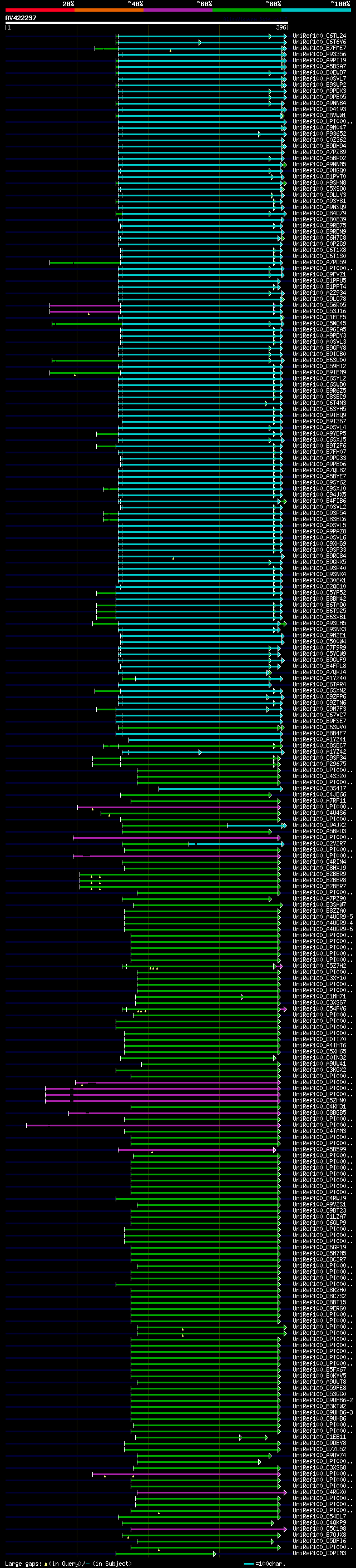
Task: Click the purple alignment bar of UniRef100_Q5C198
Action: (x=208, y=1529)
